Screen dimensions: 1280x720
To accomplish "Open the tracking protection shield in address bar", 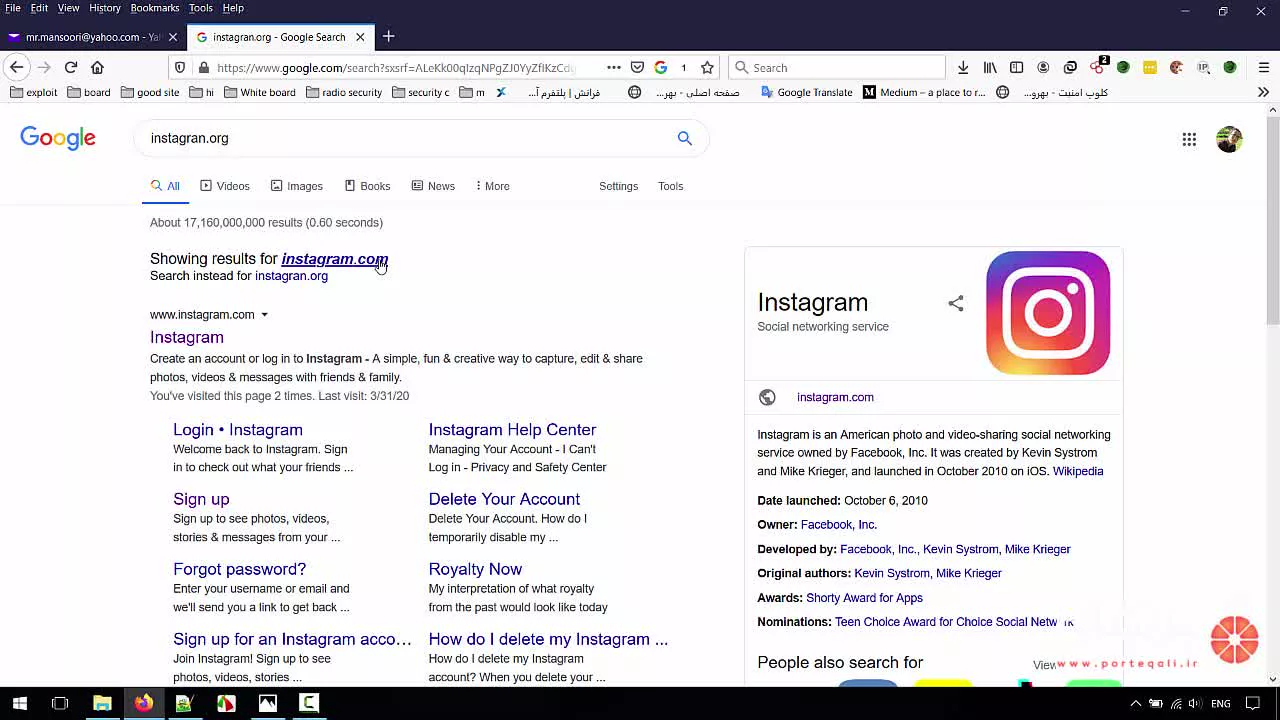I will (x=180, y=67).
